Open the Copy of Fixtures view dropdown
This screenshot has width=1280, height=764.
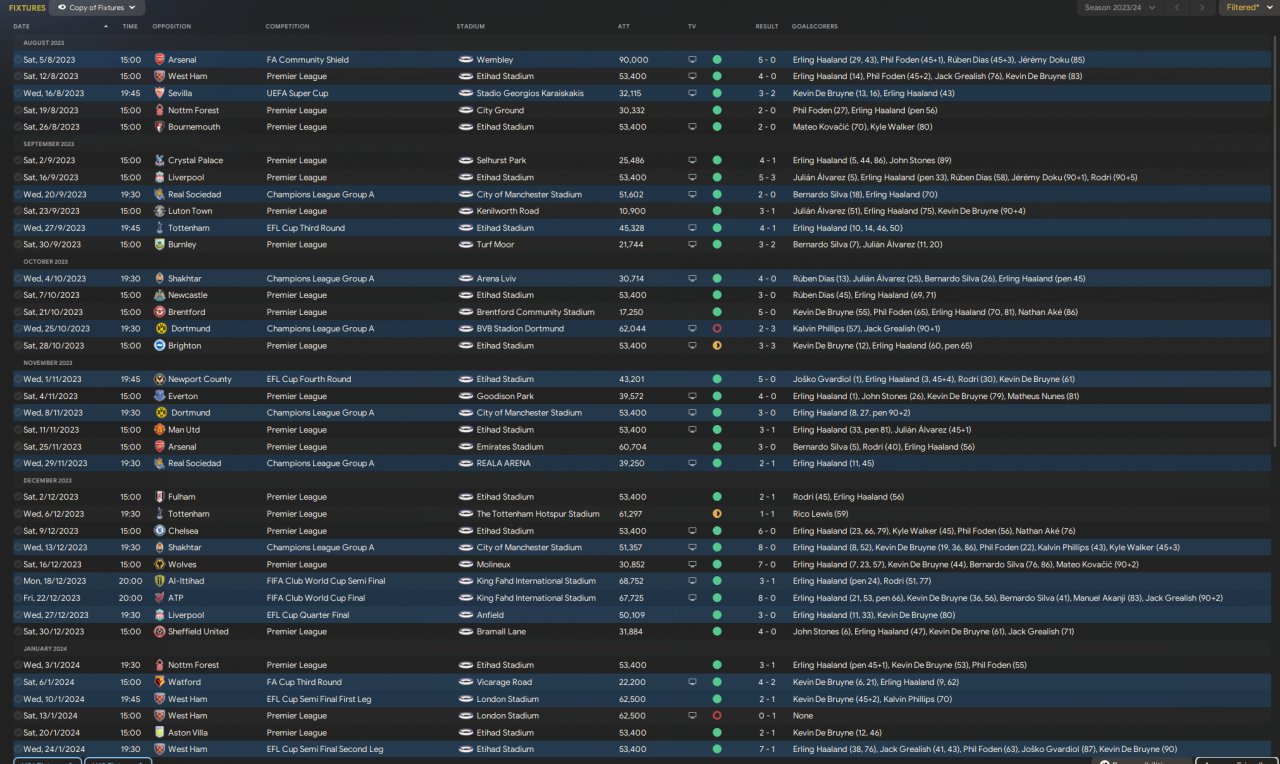97,8
